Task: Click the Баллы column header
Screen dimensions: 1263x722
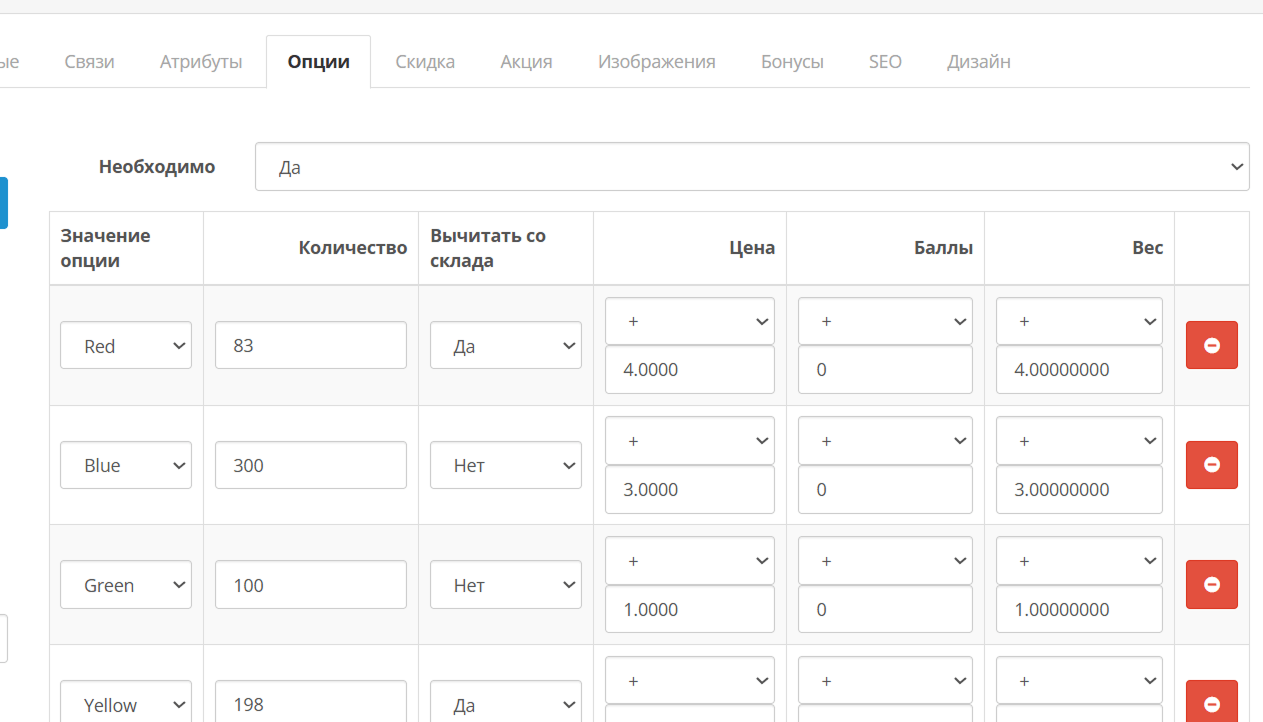Action: [944, 248]
